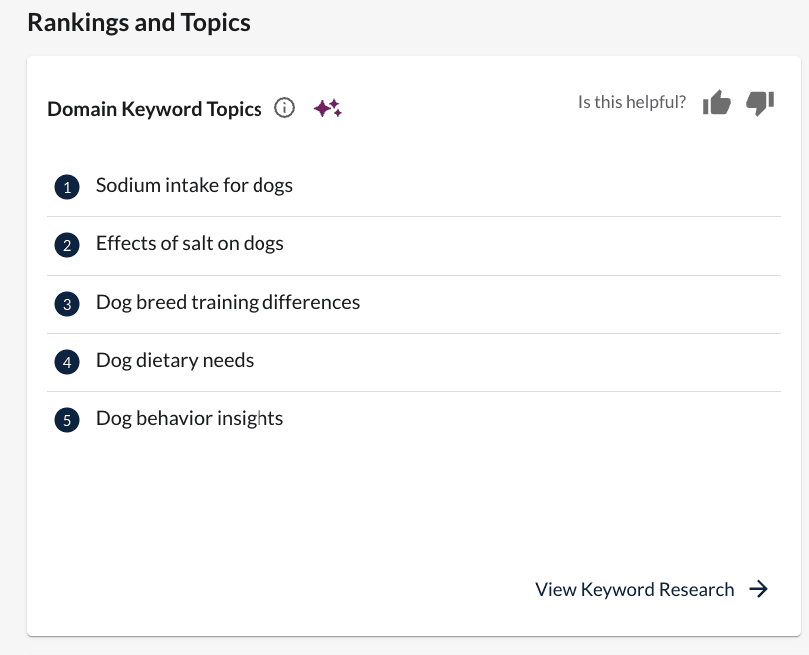Click the number 2 badge
The height and width of the screenshot is (655, 809).
pyautogui.click(x=67, y=245)
